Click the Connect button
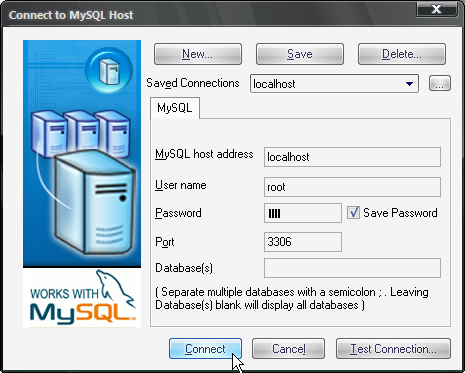Screen dimensions: 465x373 205,349
